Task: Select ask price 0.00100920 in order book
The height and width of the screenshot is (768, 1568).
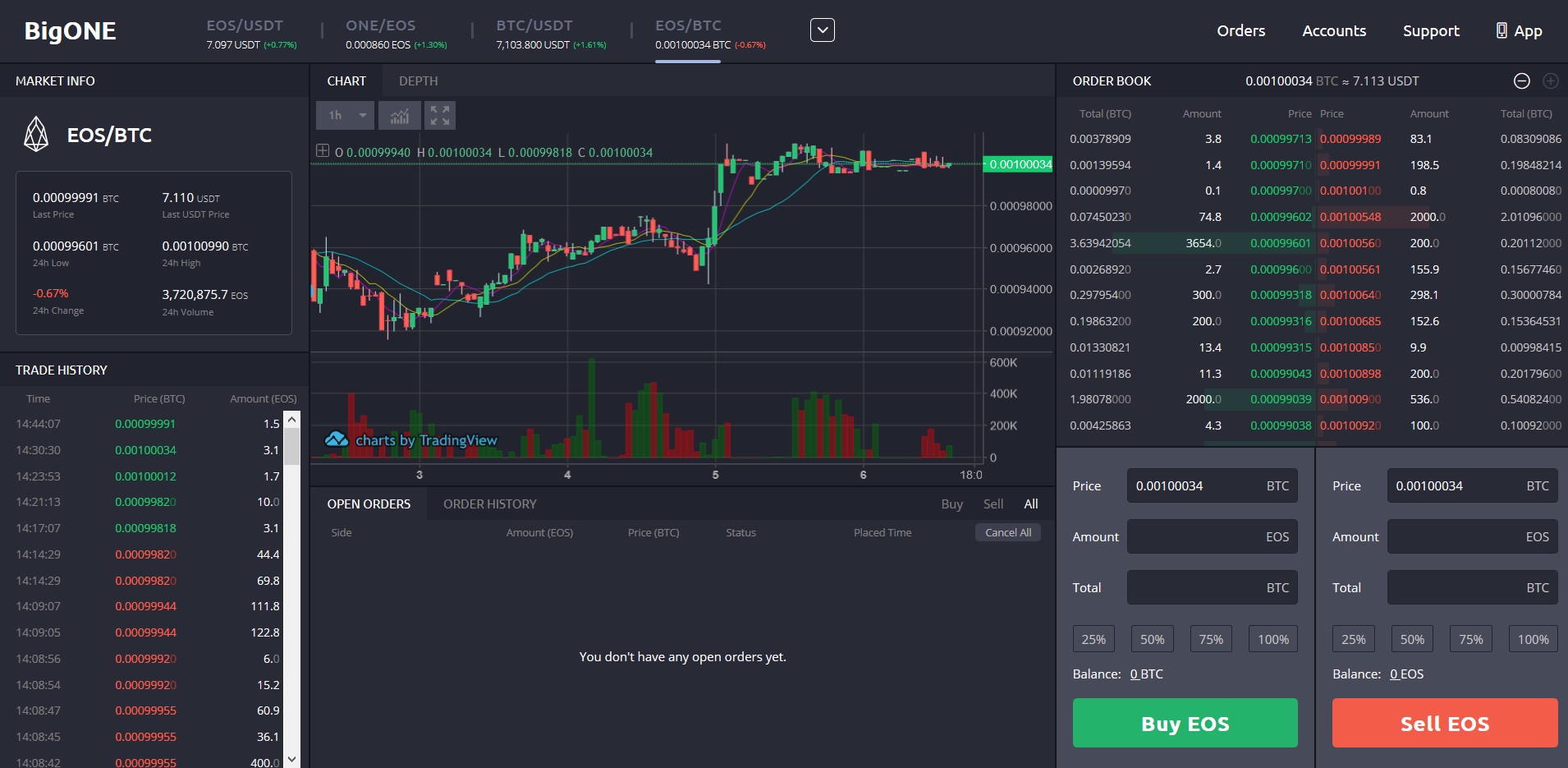Action: click(x=1350, y=425)
